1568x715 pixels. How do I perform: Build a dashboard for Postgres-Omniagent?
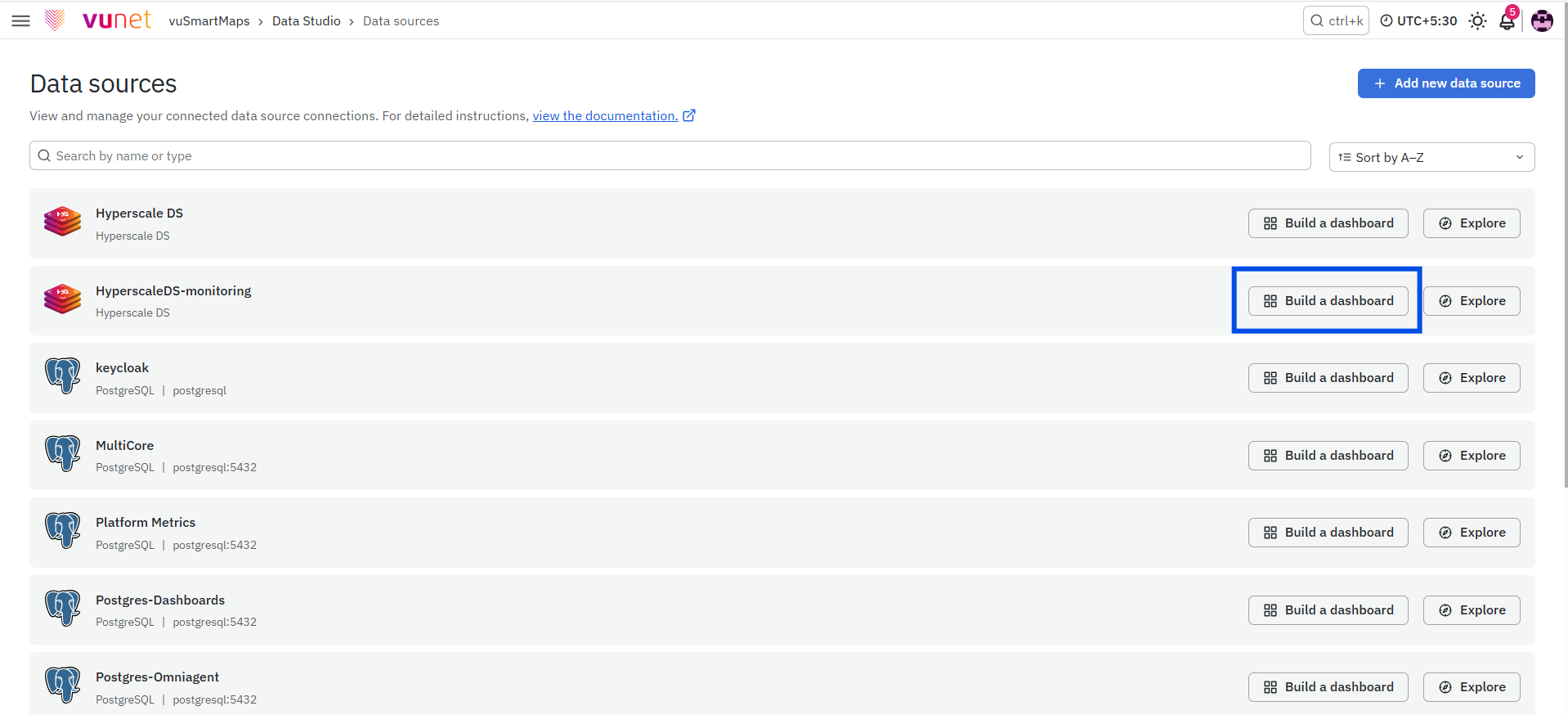coord(1328,687)
